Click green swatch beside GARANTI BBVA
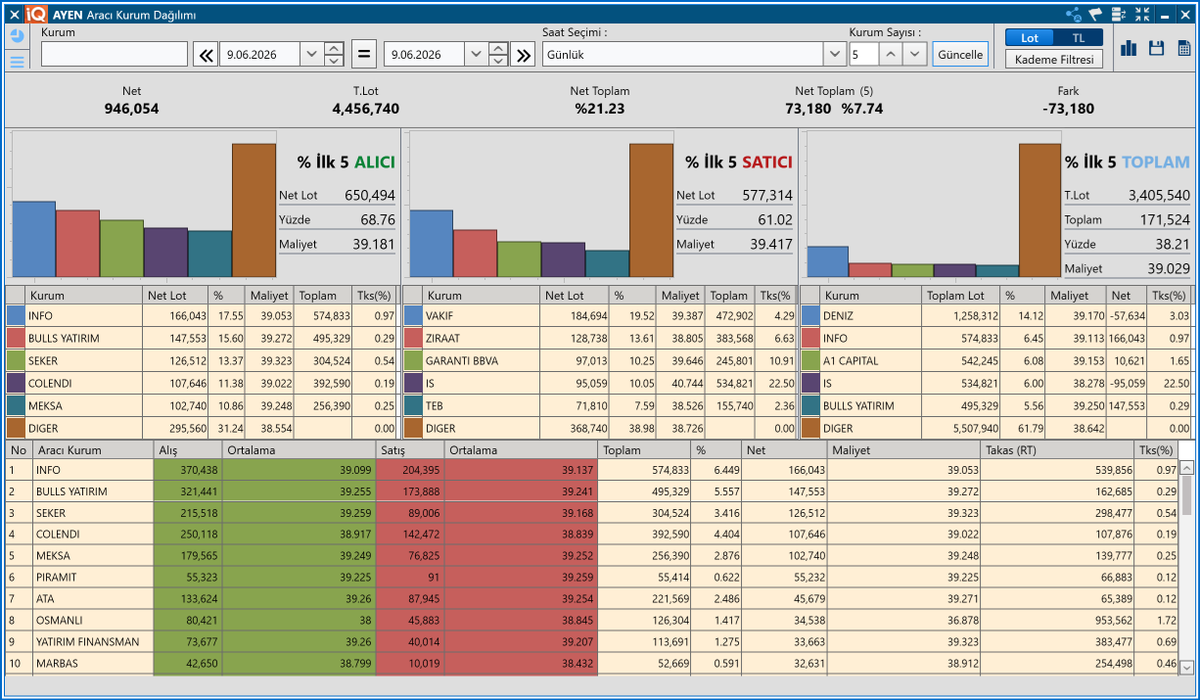Image resolution: width=1200 pixels, height=700 pixels. 413,361
